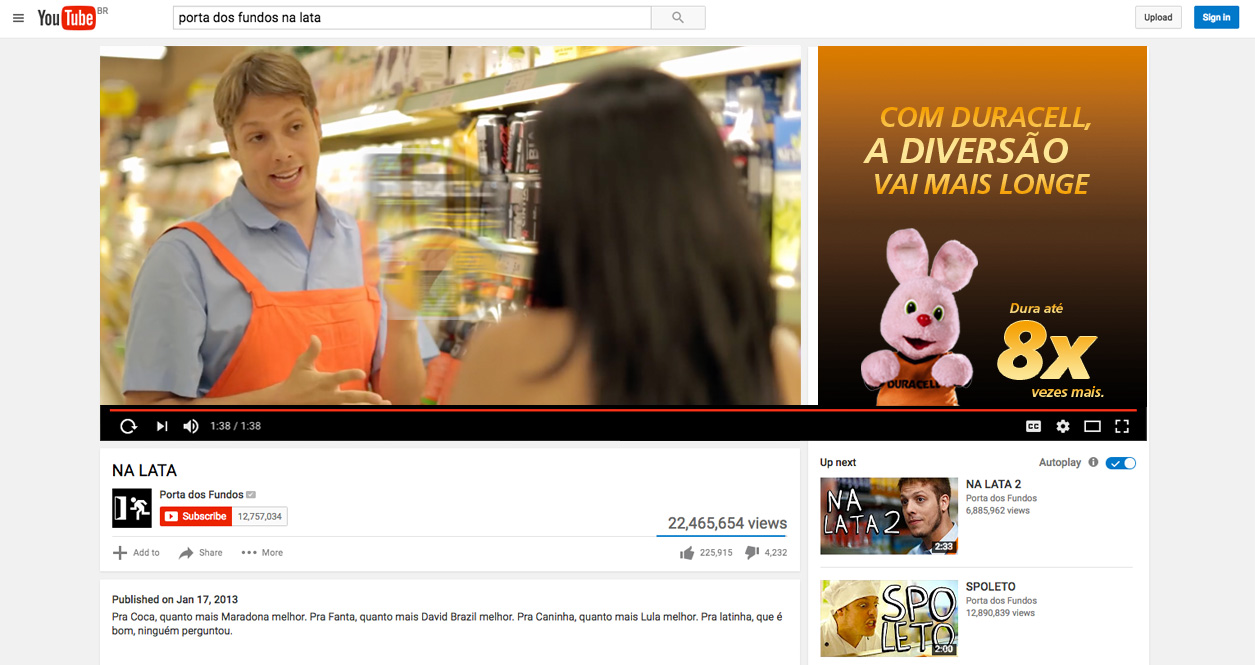
Task: Seek on the red progress bar
Action: click(622, 409)
